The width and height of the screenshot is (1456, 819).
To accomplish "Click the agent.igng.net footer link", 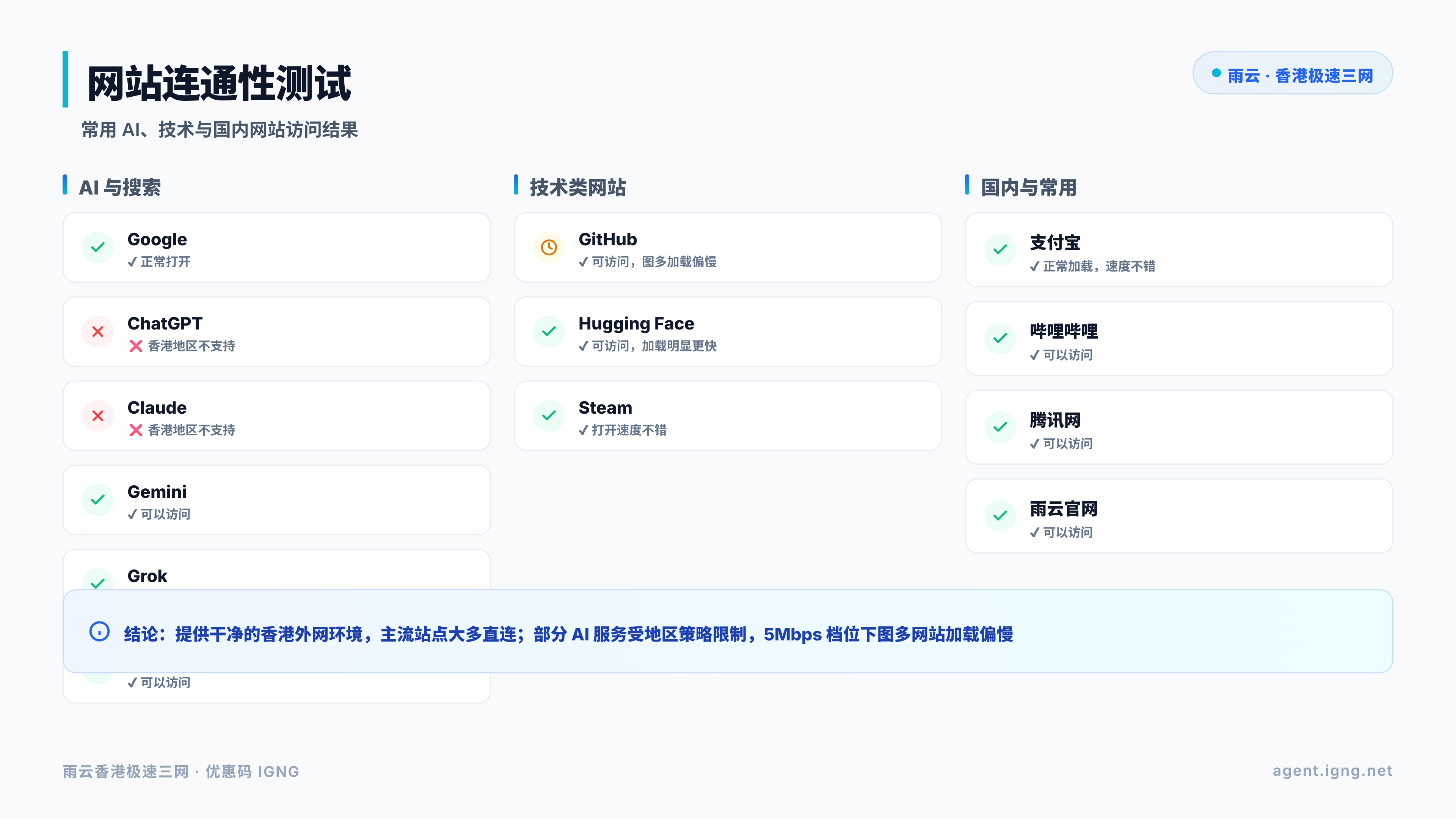I will [1332, 772].
